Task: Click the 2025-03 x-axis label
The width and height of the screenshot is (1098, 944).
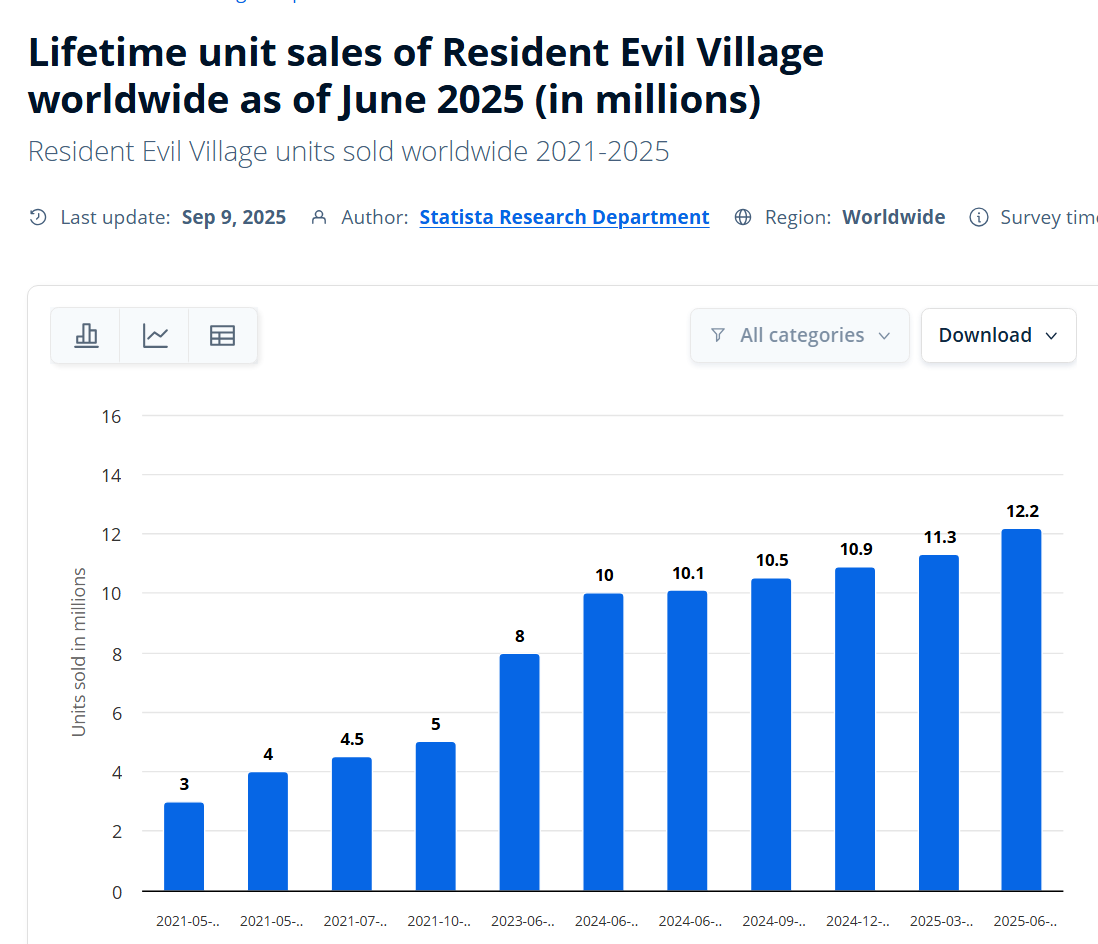Action: [x=941, y=921]
